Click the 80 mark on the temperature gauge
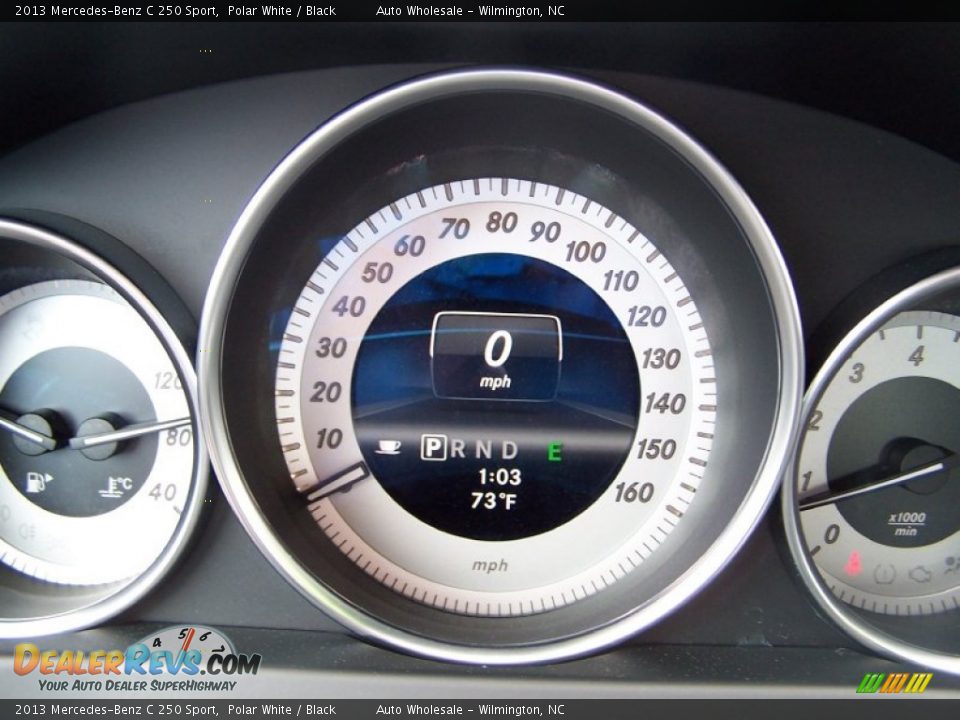Image resolution: width=960 pixels, height=720 pixels. point(178,437)
